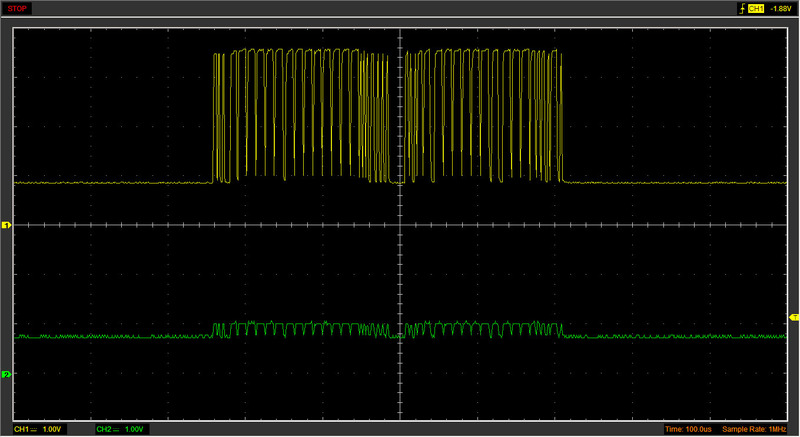The image size is (800, 437).
Task: Select the trigger level T marker
Action: pos(794,318)
